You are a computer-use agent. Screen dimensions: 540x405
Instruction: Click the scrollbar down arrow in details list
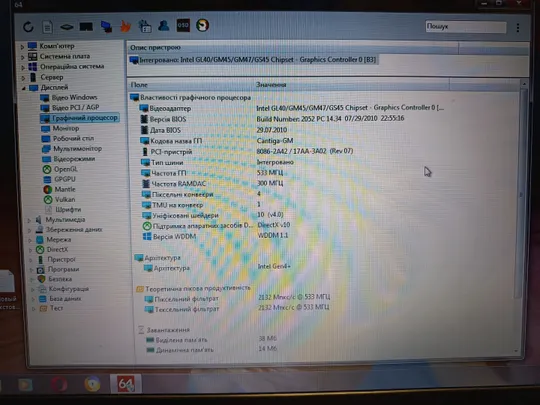pyautogui.click(x=516, y=351)
